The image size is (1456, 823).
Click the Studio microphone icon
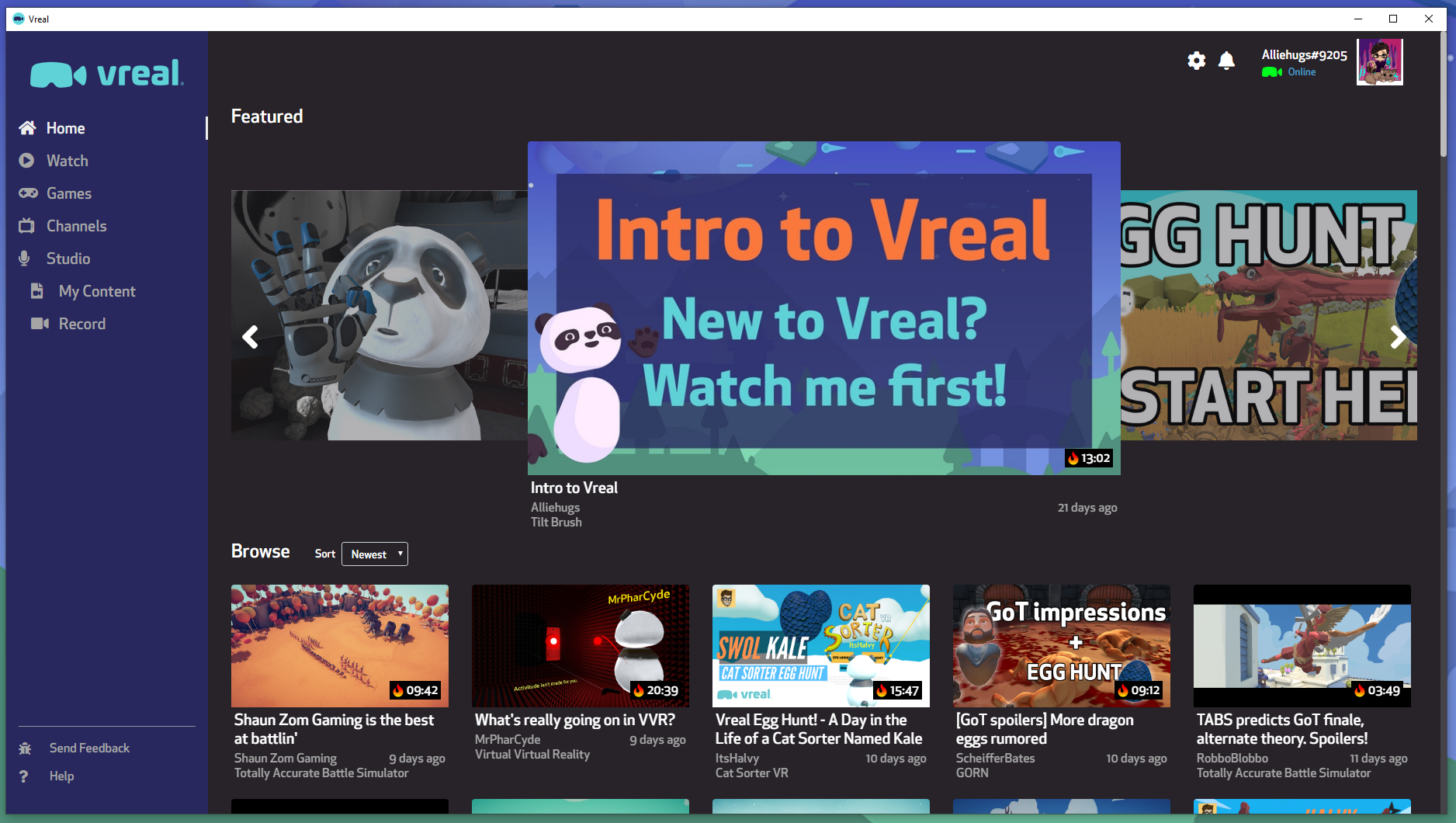(x=24, y=259)
